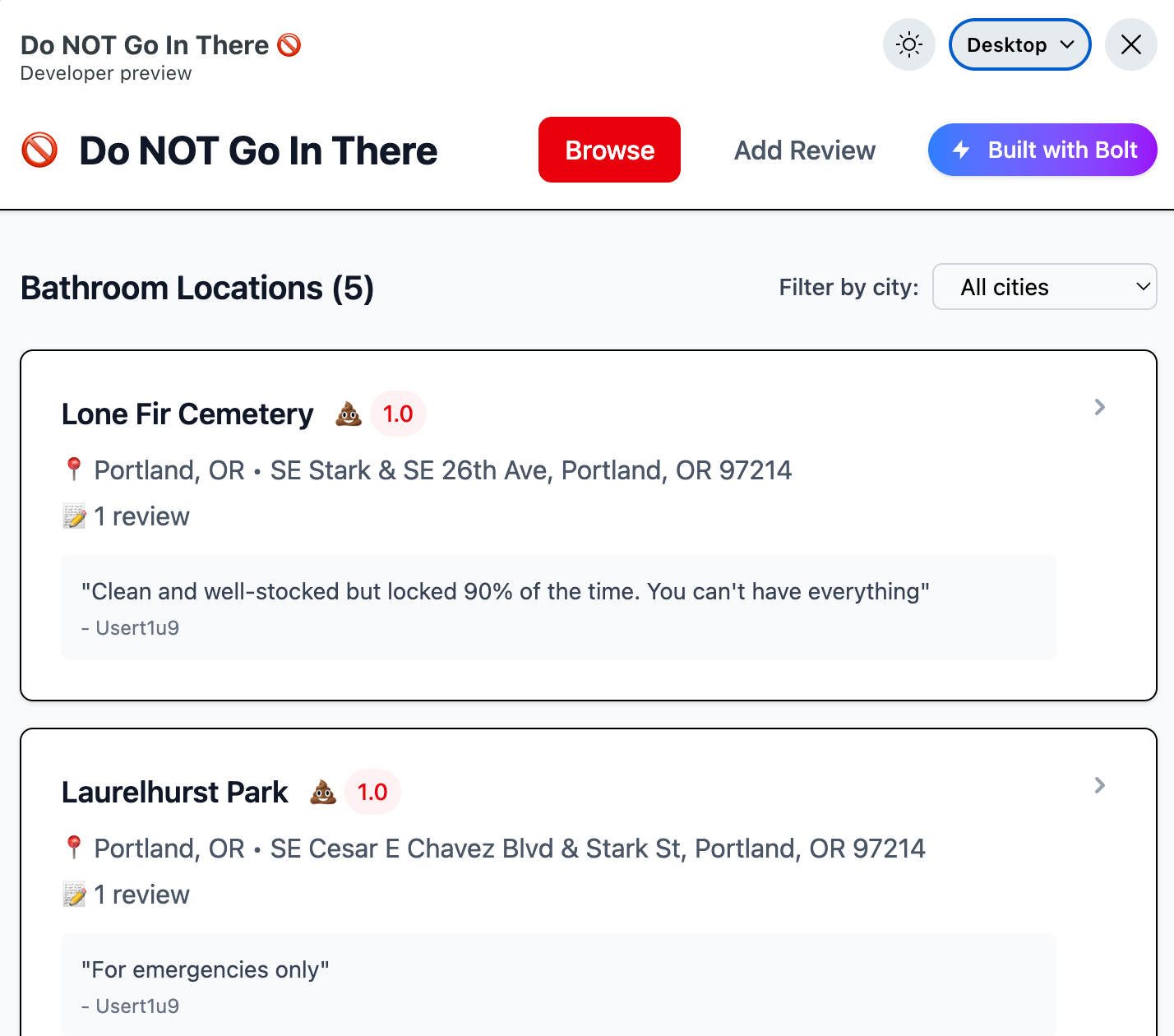This screenshot has width=1174, height=1036.
Task: Select the Lone Fir Cemetery title link
Action: 187,414
